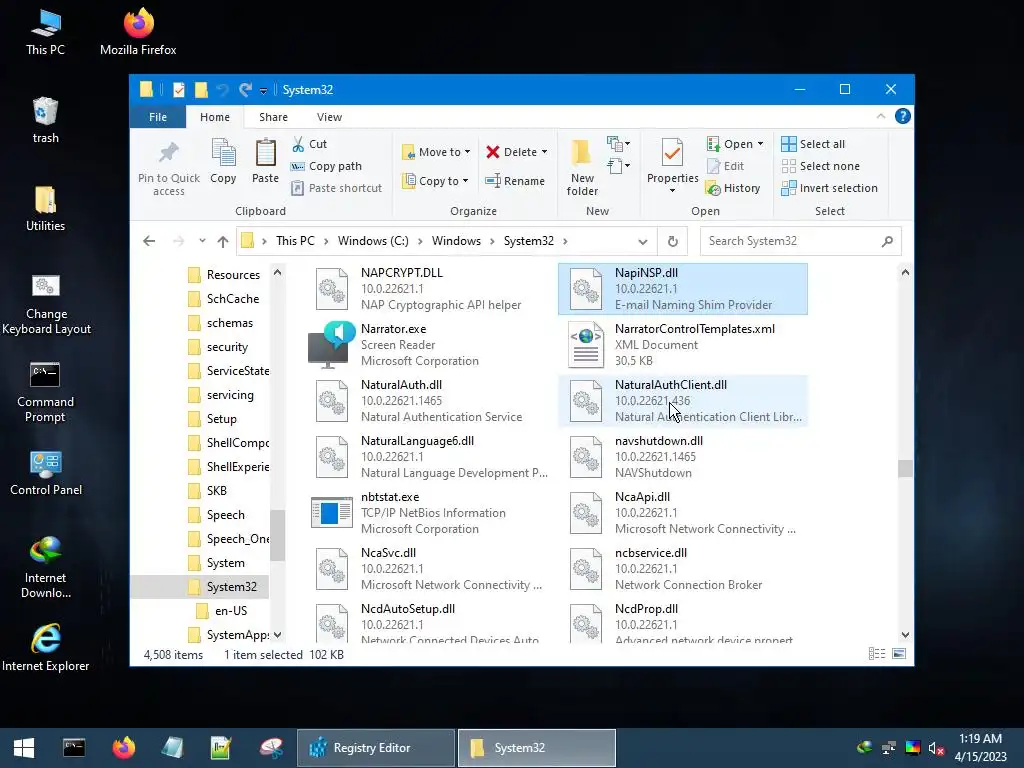Select navshutdown.dll file
This screenshot has height=768, width=1024.
(682, 457)
